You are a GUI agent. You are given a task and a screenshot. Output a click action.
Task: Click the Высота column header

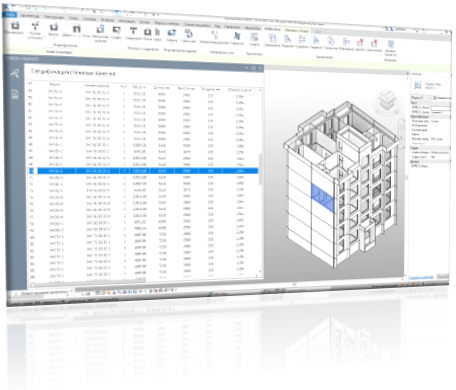click(186, 88)
